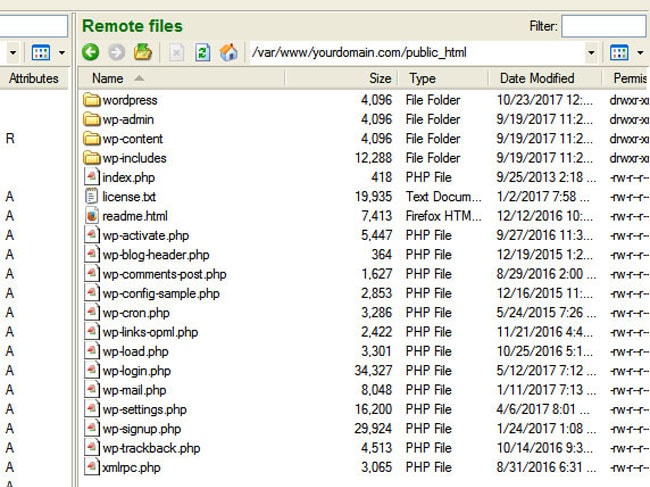
Task: Select the wp-links-opml.php file icon
Action: point(92,332)
